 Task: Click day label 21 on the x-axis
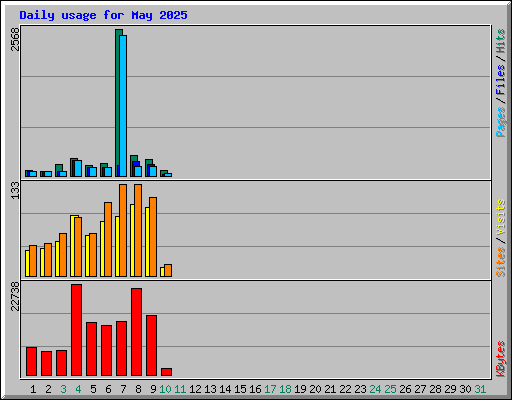[x=330, y=389]
